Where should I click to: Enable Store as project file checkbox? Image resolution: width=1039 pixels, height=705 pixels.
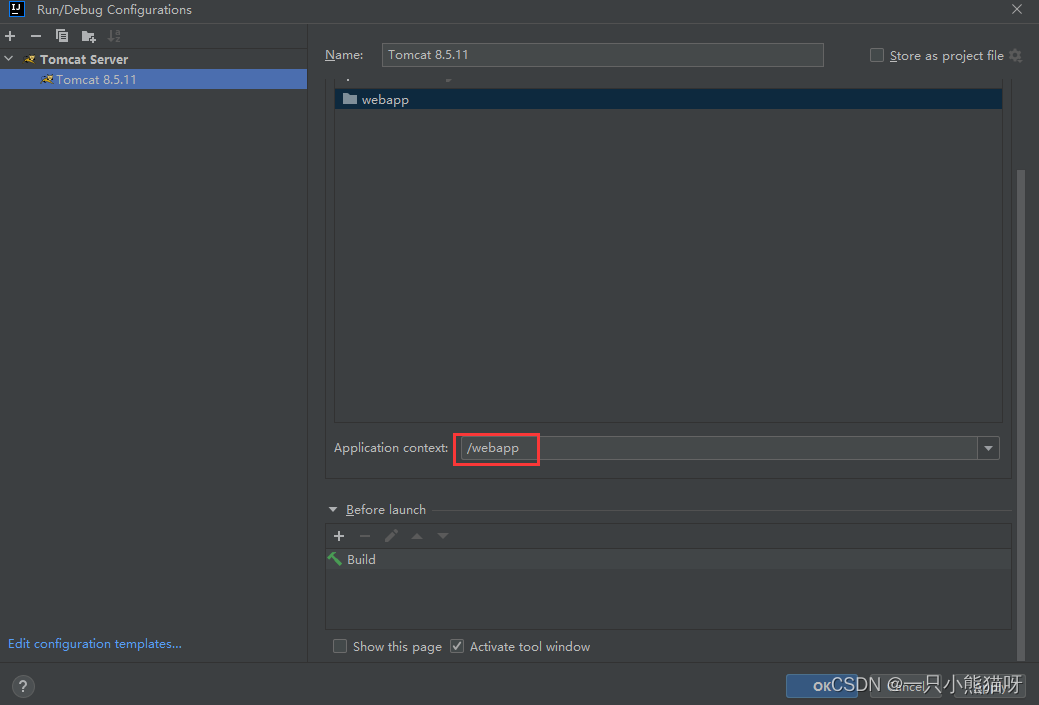877,55
